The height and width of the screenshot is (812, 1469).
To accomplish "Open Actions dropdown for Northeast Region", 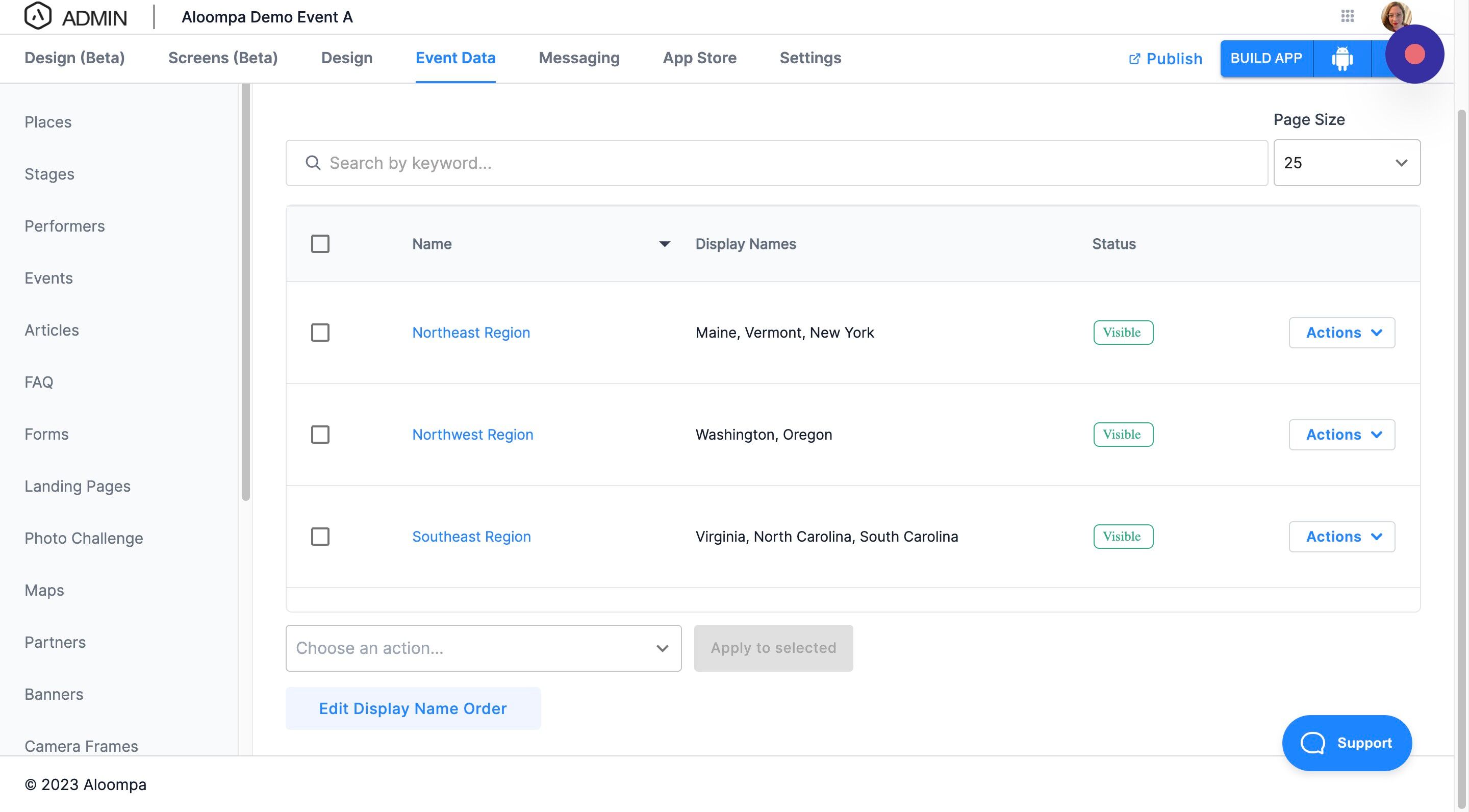I will click(1342, 333).
